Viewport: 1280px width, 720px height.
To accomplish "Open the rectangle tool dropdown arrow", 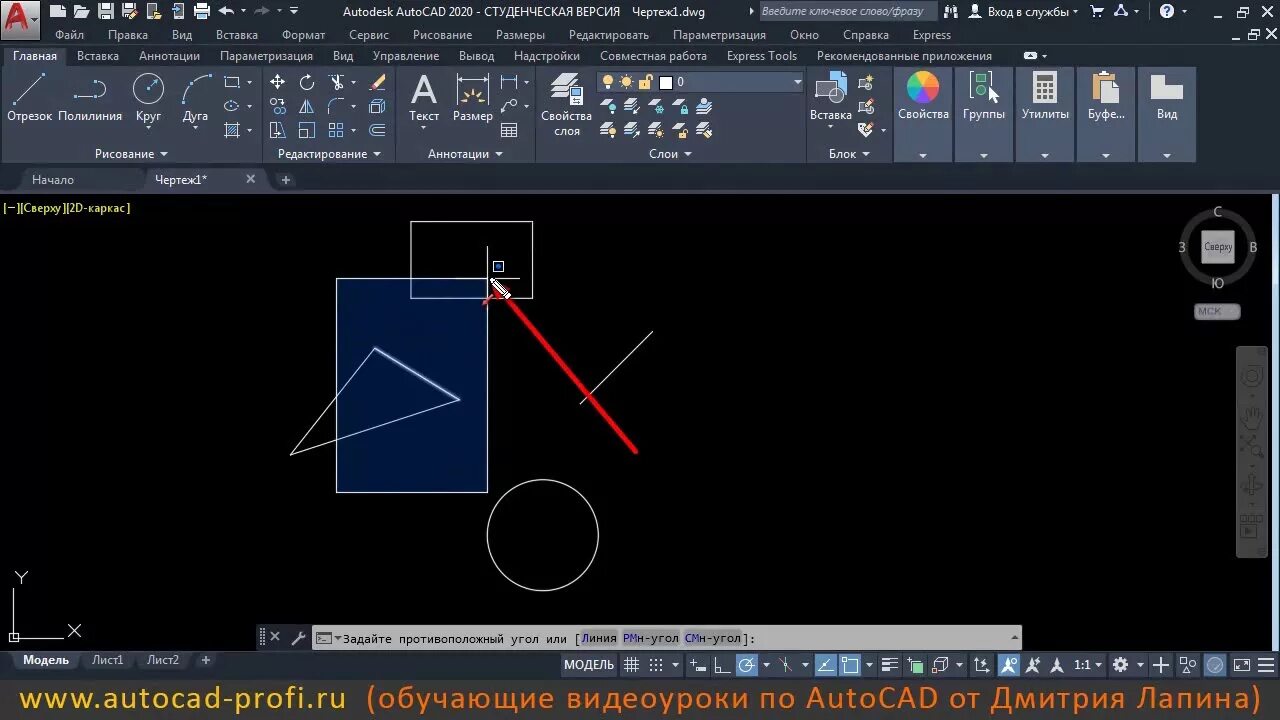I will pos(249,82).
